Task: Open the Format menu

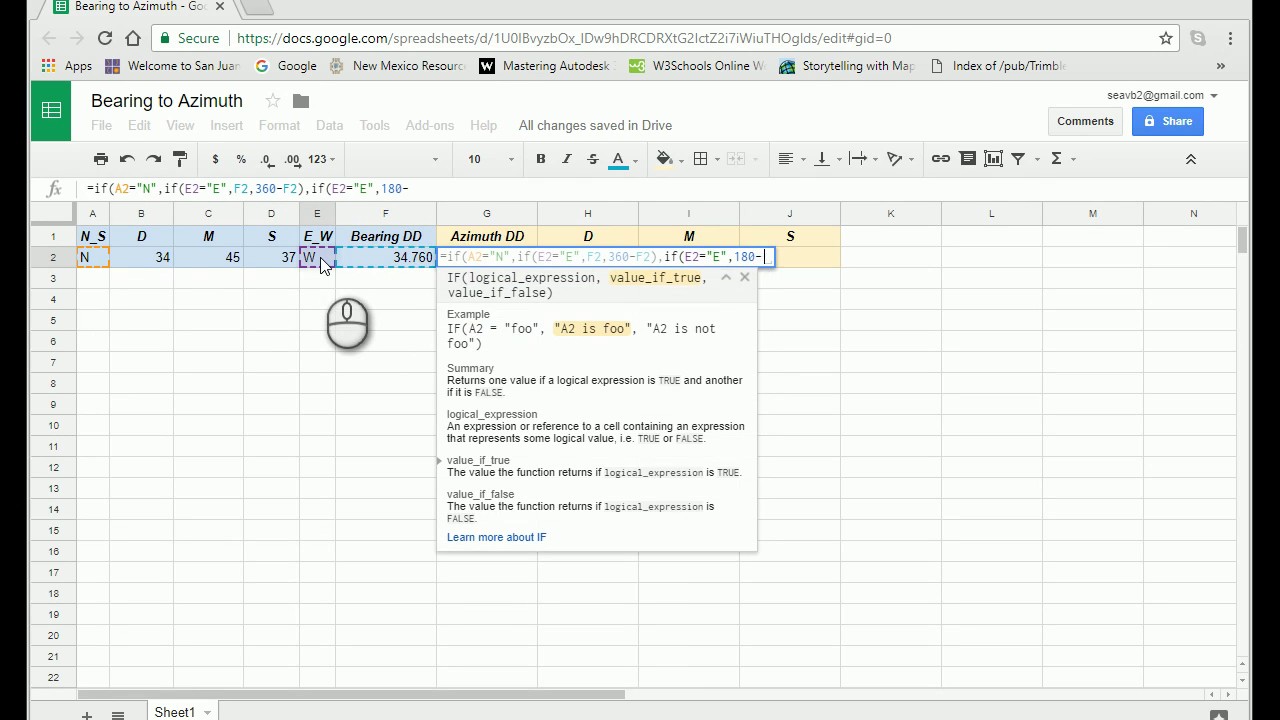Action: coord(279,126)
